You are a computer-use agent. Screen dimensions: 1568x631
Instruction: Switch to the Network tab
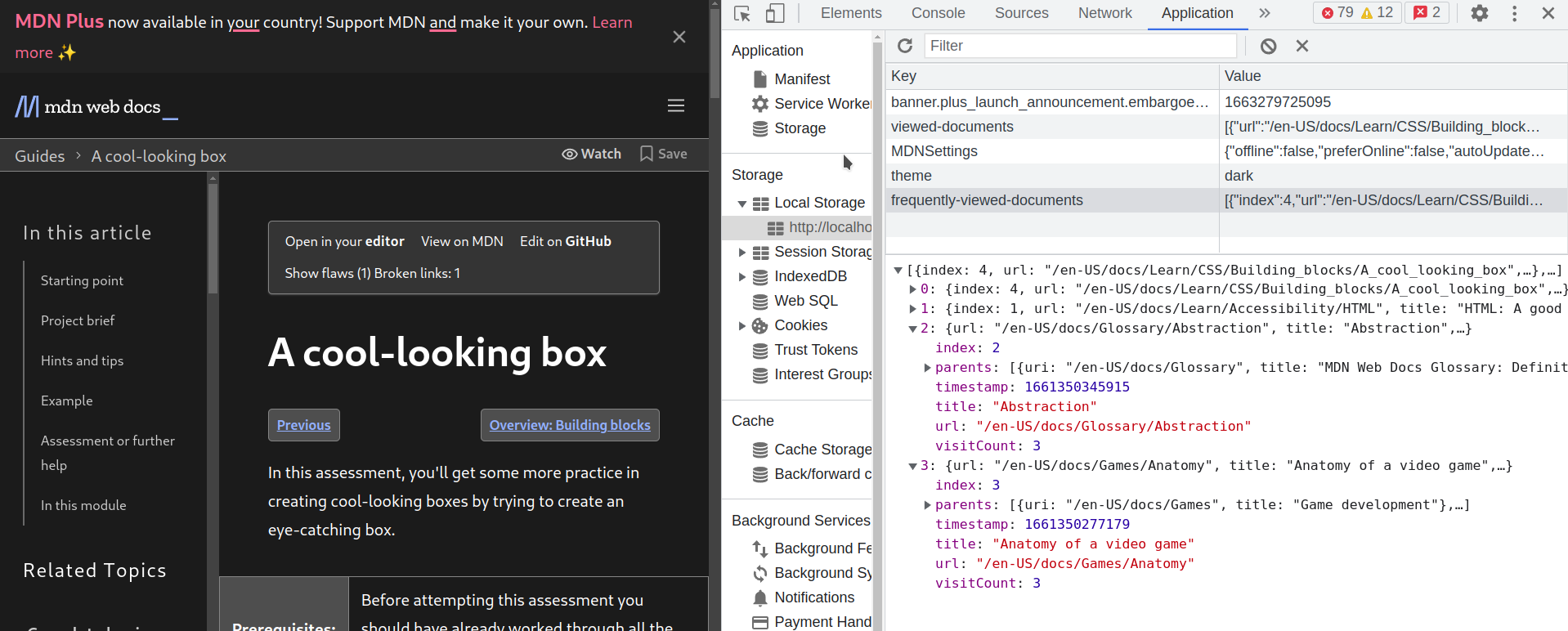click(x=1105, y=13)
